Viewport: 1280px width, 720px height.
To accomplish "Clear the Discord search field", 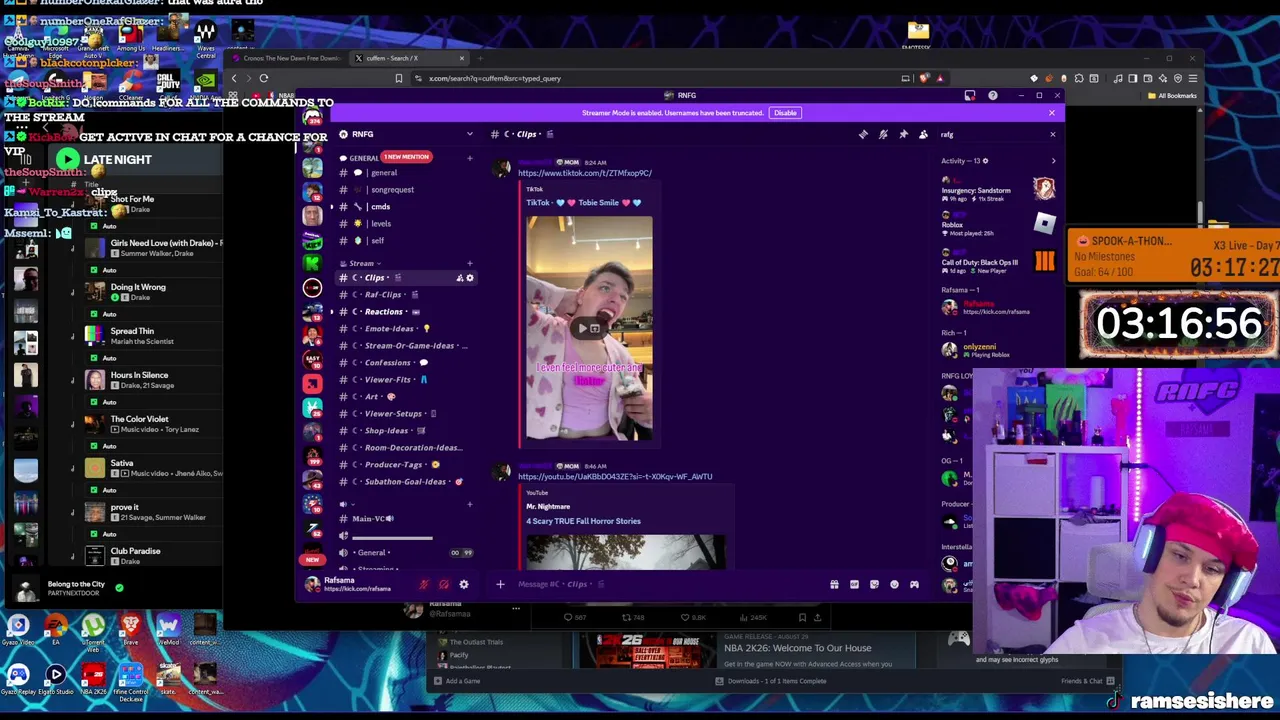I will (x=1052, y=134).
